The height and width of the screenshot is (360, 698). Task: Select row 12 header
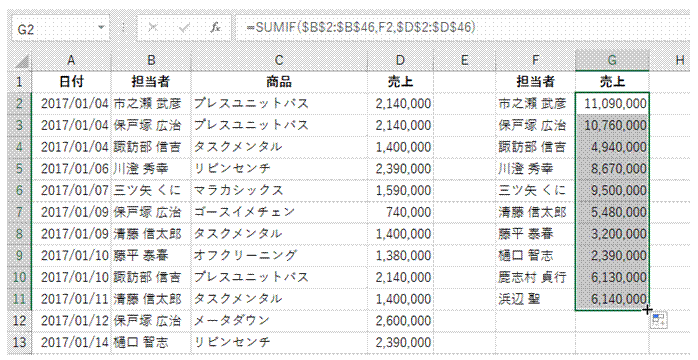coord(20,321)
